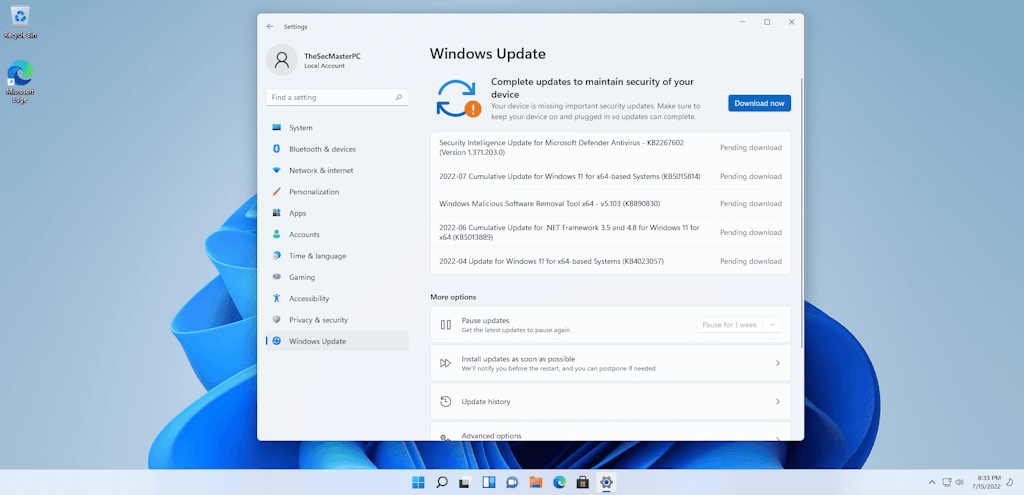Click the pause icon beside Pause updates

(x=446, y=325)
